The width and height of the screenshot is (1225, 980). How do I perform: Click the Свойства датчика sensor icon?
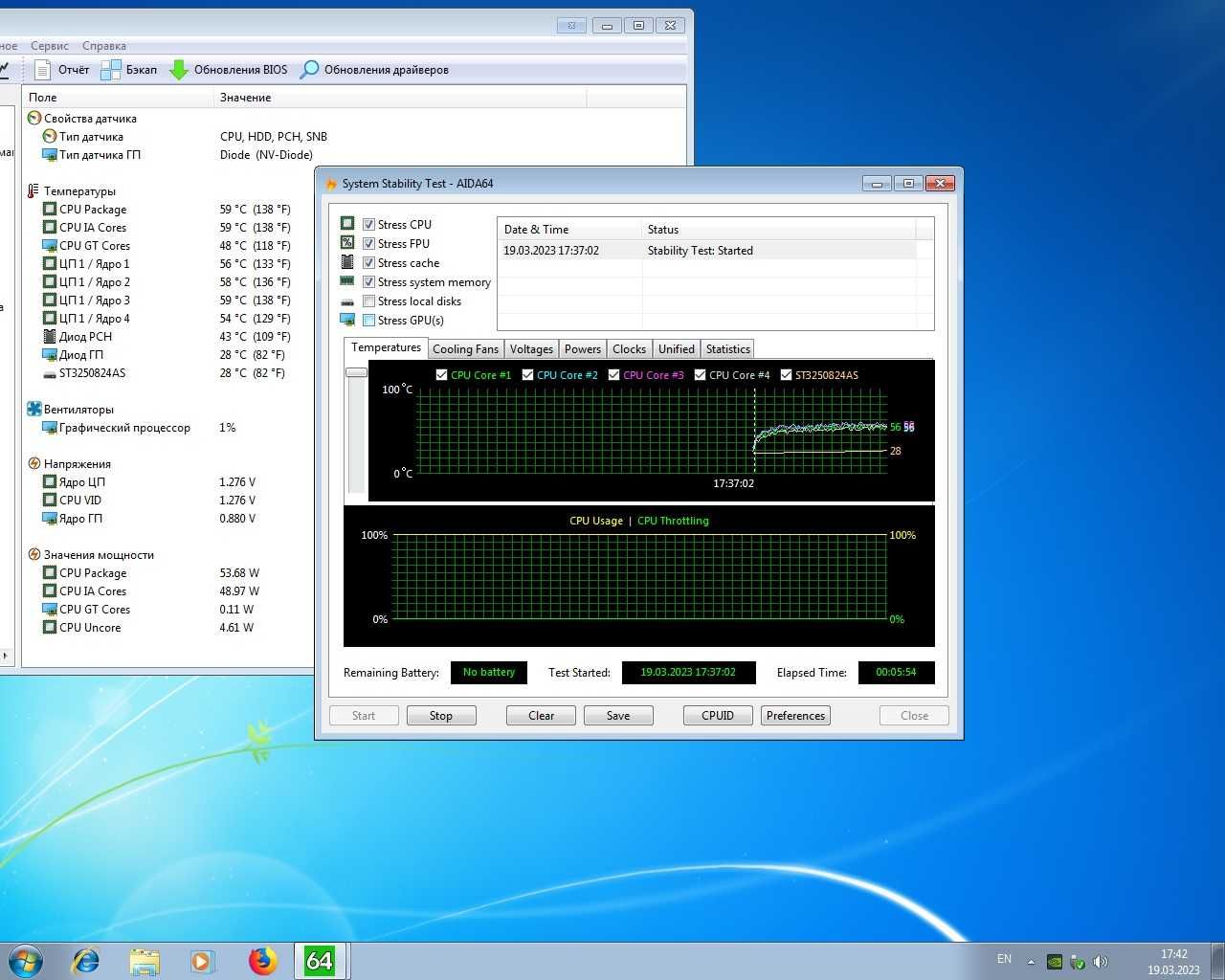34,119
